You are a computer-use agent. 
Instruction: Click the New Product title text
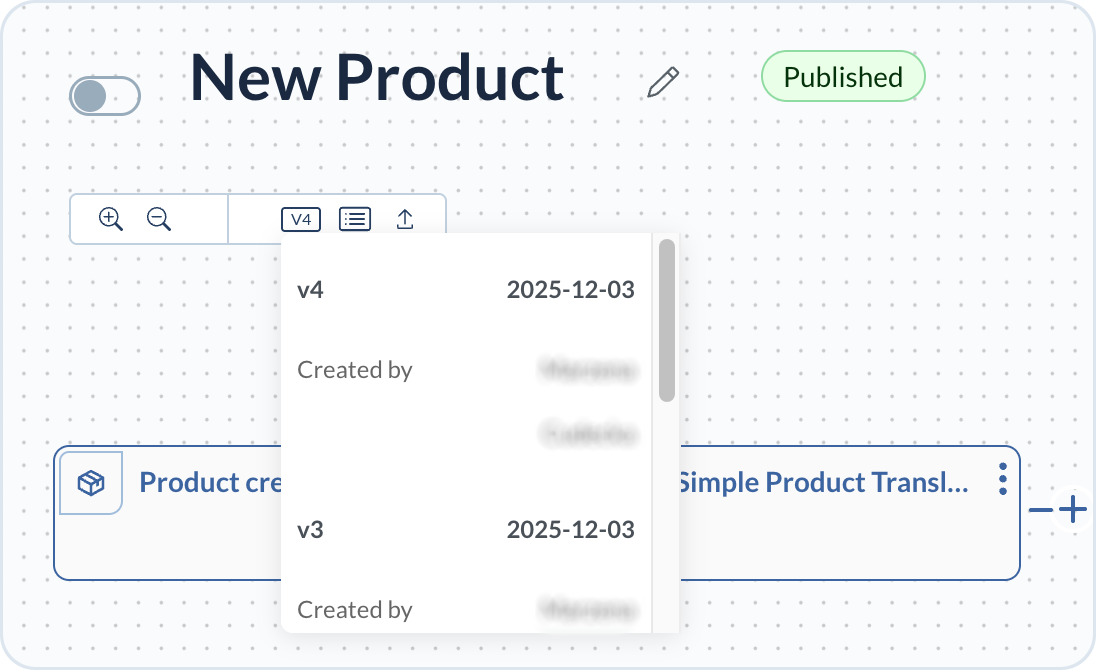pos(378,78)
